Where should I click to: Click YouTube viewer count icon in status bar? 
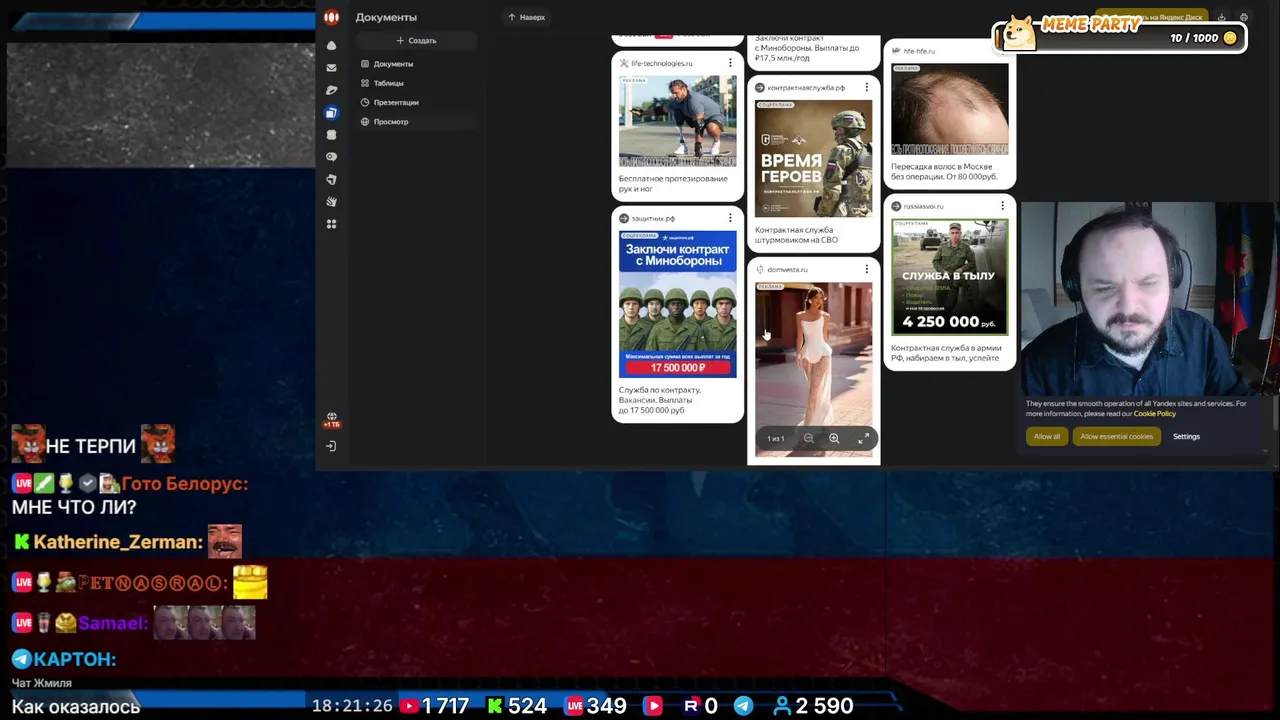[409, 706]
